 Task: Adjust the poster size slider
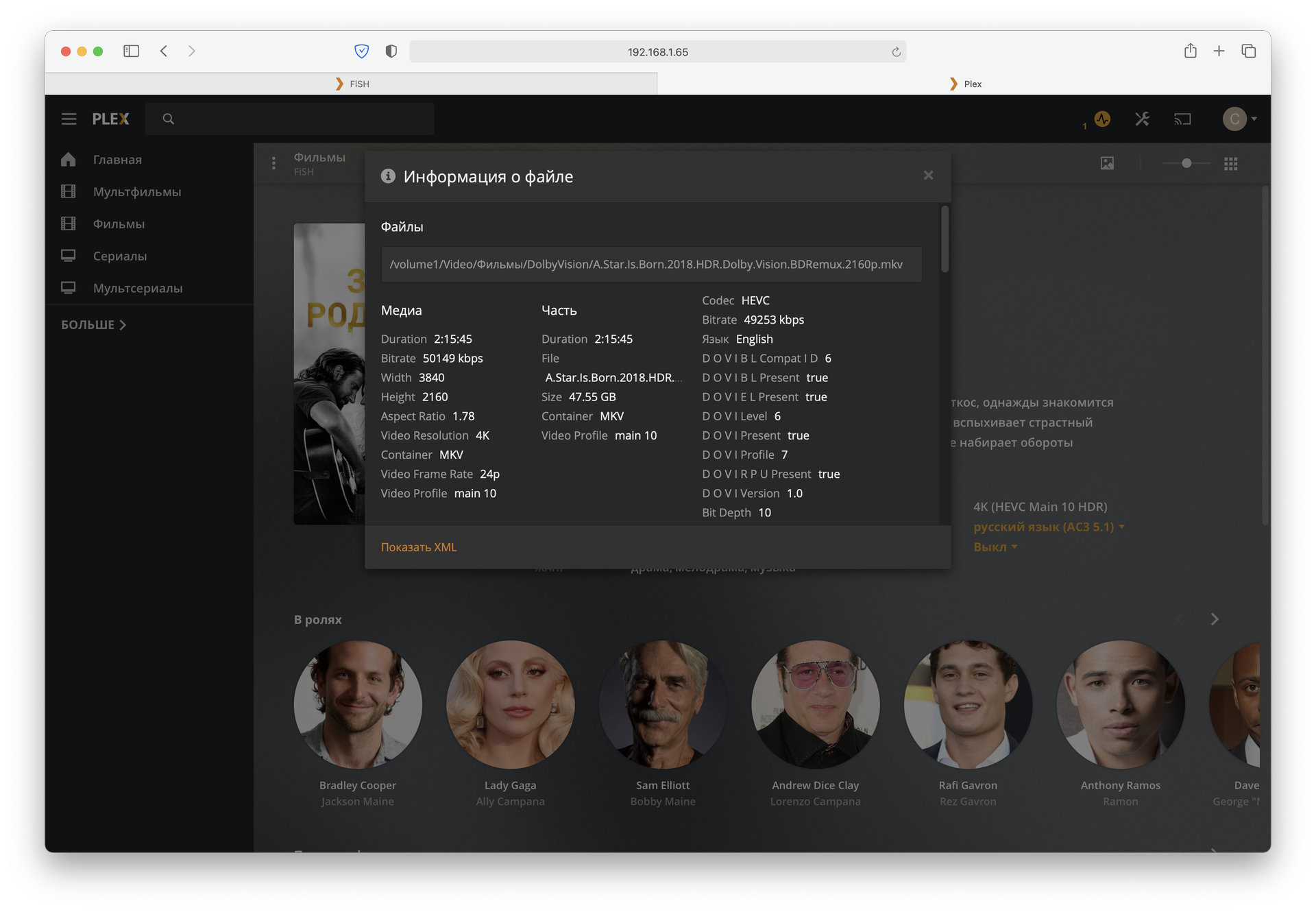pyautogui.click(x=1186, y=163)
